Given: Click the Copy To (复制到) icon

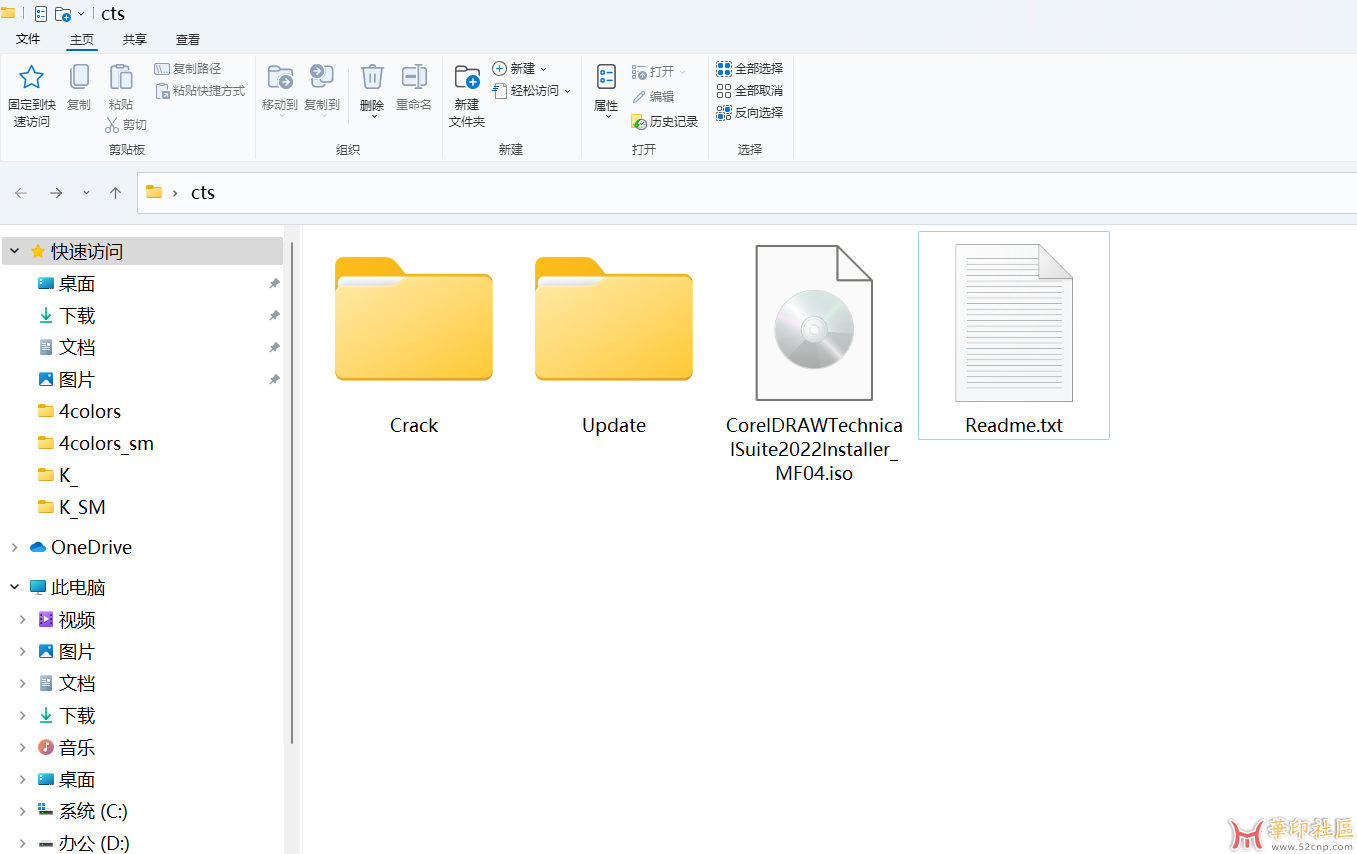Looking at the screenshot, I should (322, 77).
